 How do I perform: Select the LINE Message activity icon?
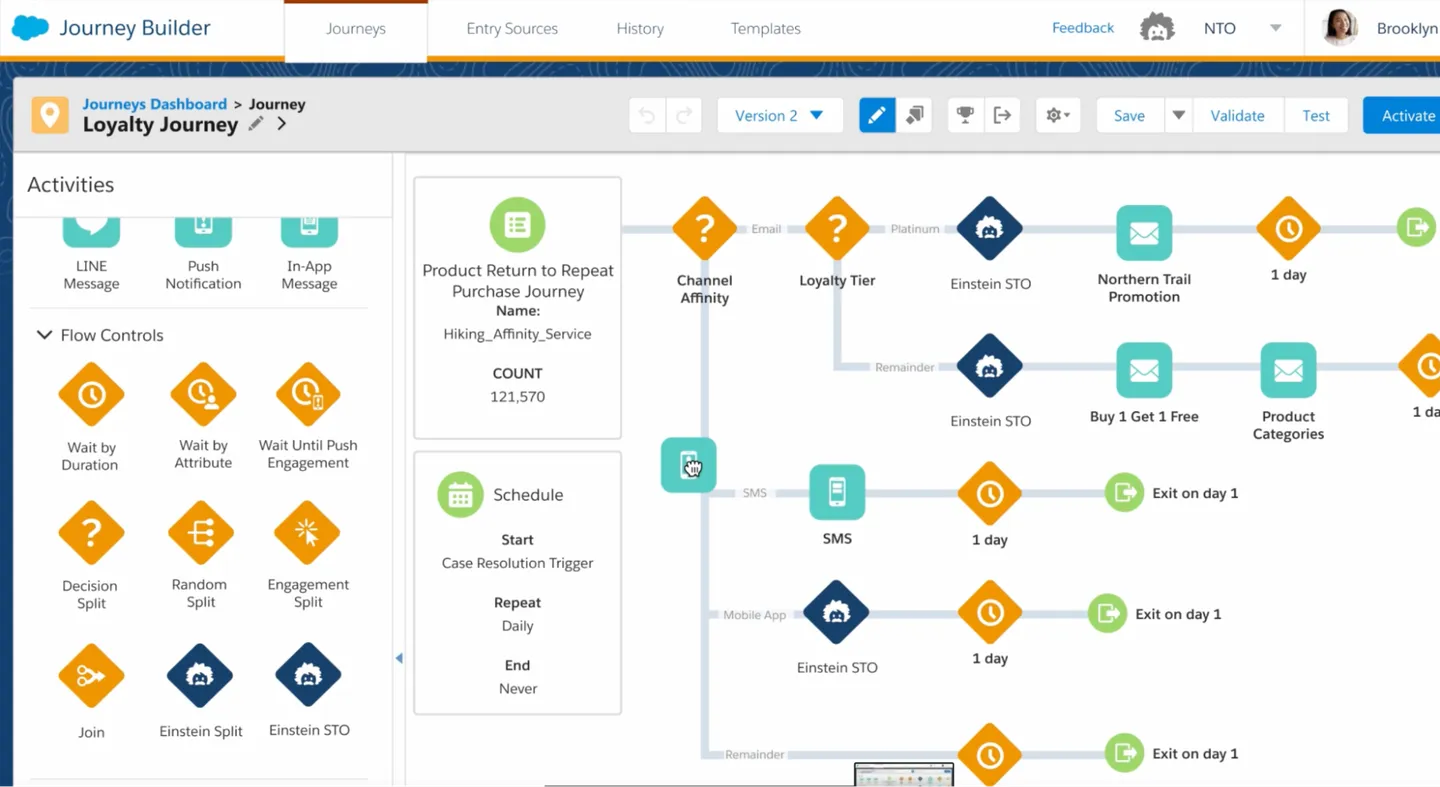[x=91, y=231]
